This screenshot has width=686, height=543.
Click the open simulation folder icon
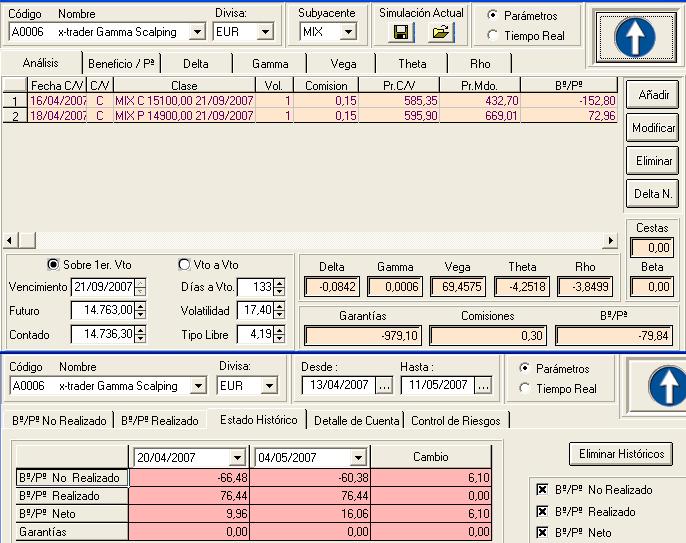tap(441, 32)
